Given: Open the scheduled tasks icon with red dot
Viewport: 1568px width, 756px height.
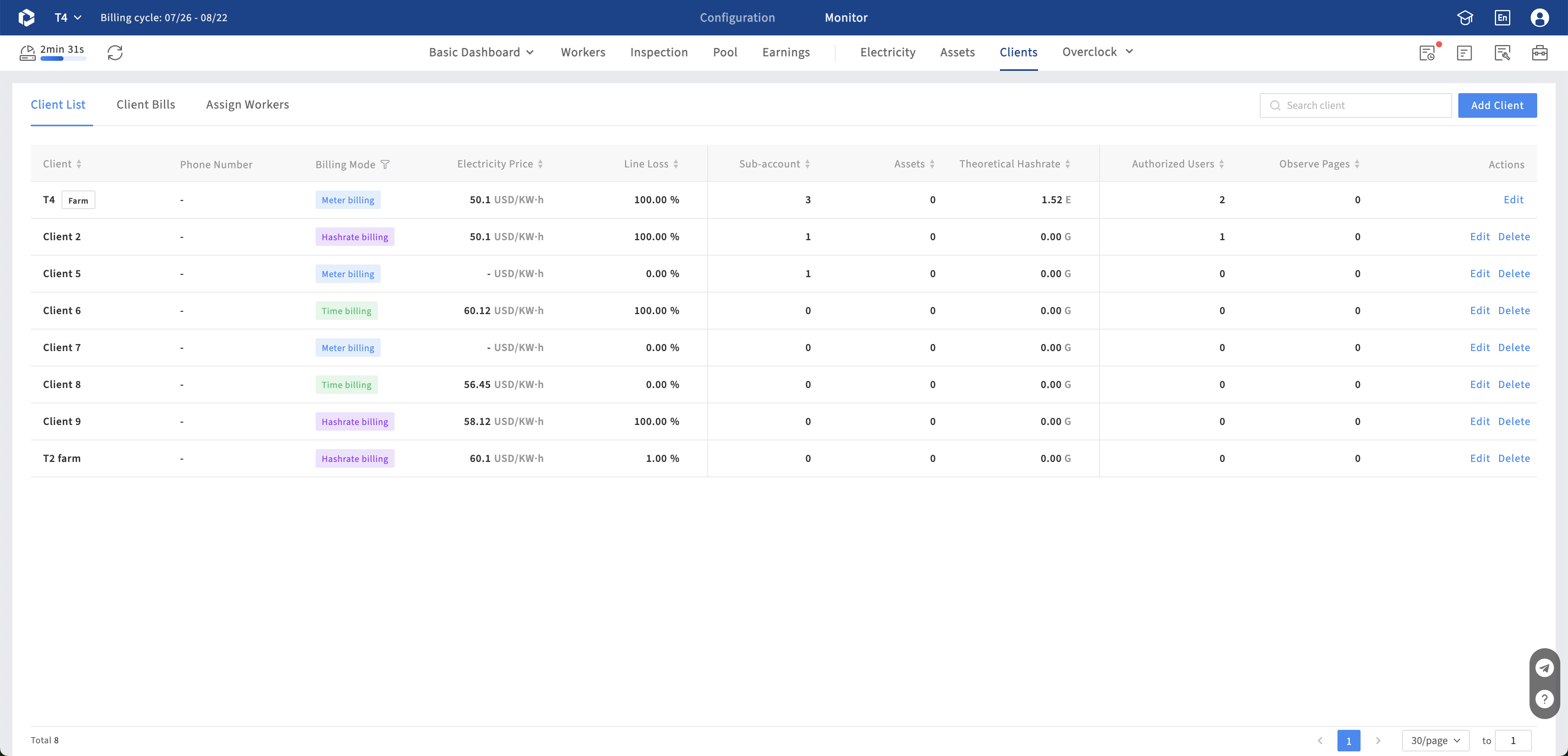Looking at the screenshot, I should coord(1428,53).
